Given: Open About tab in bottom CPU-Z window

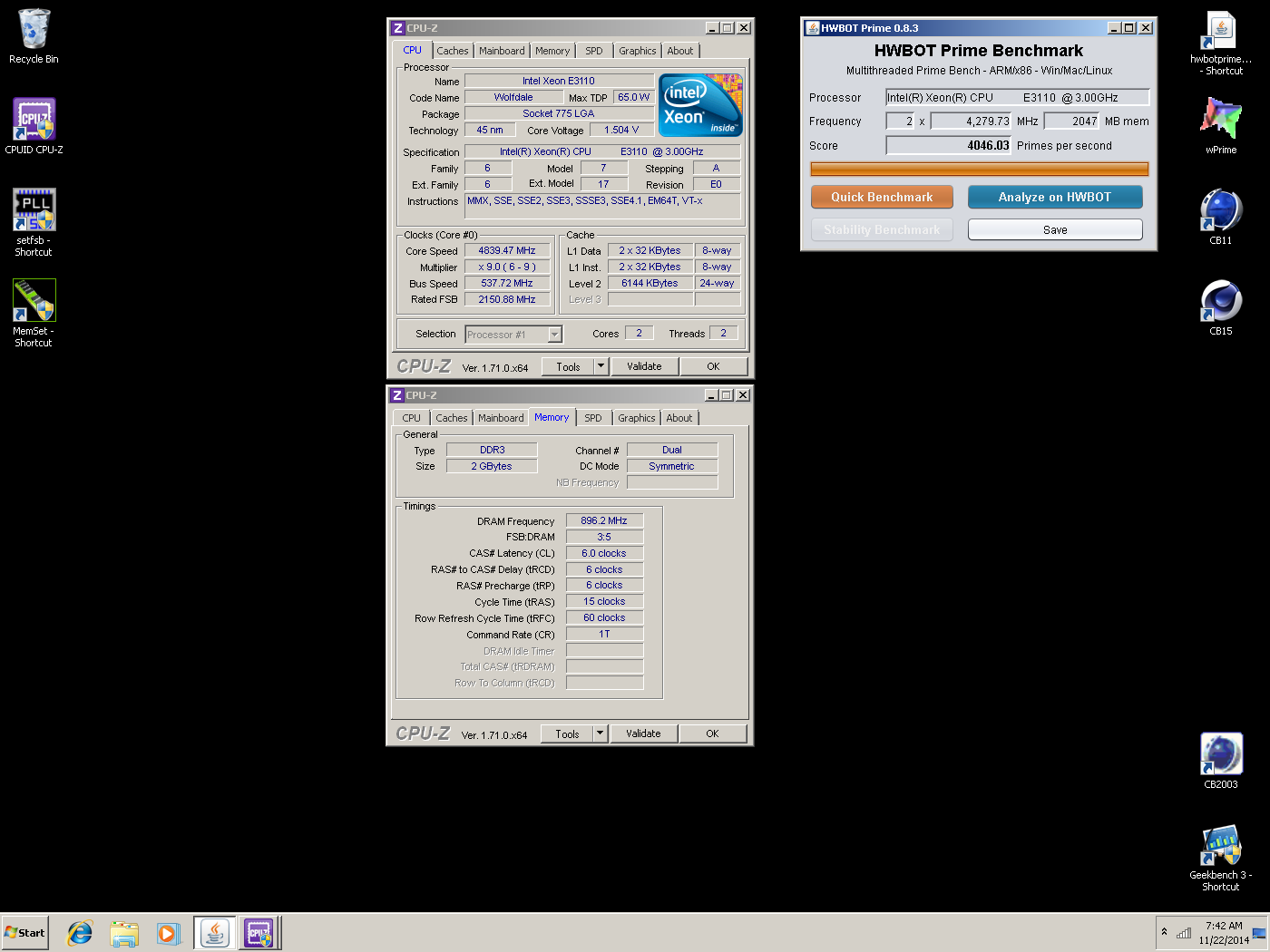Looking at the screenshot, I should (x=679, y=418).
